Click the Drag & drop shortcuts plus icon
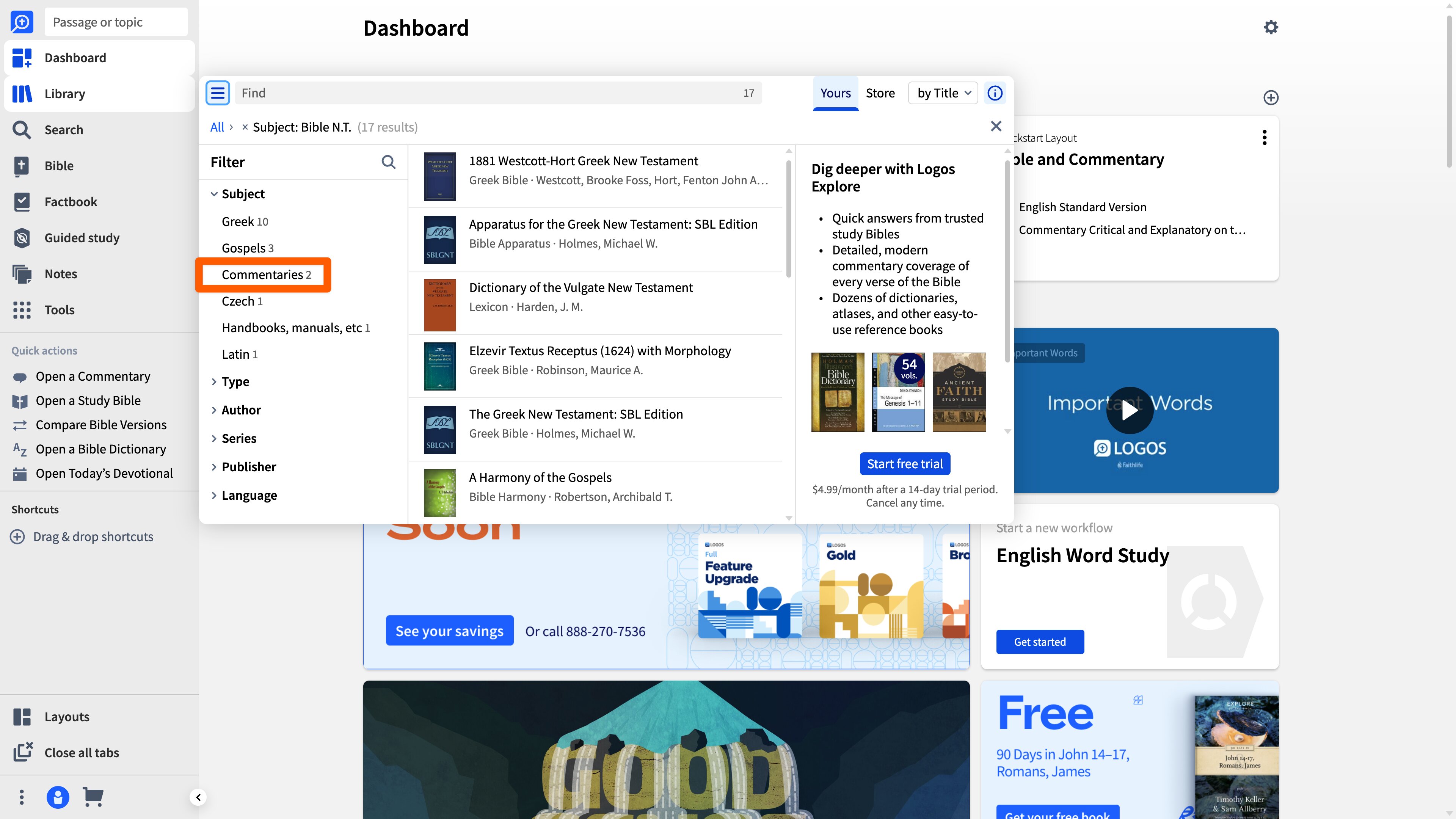Screen dimensions: 1456x819 click(x=17, y=537)
